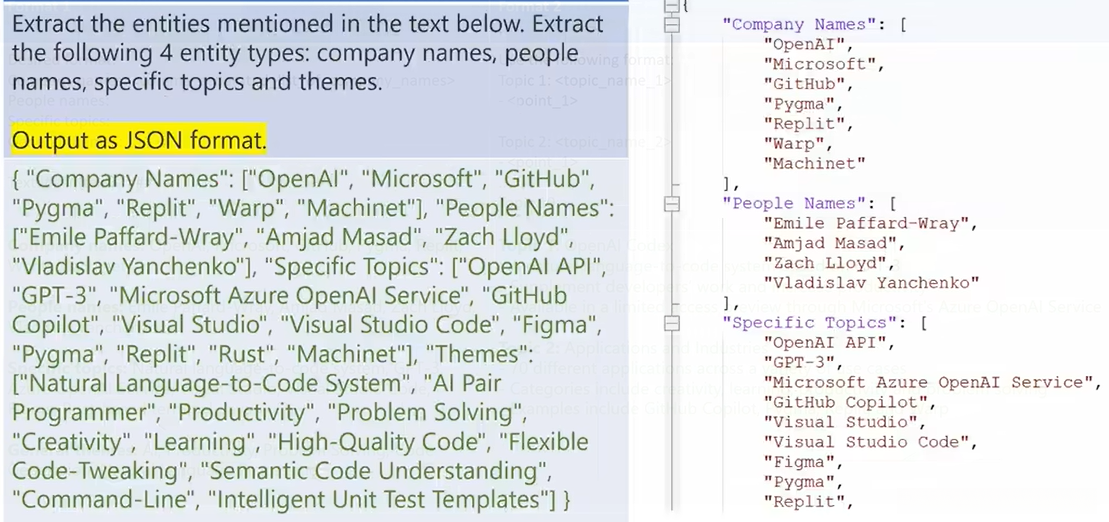Click "Pygma" under Specific Topics in tree

(x=799, y=482)
